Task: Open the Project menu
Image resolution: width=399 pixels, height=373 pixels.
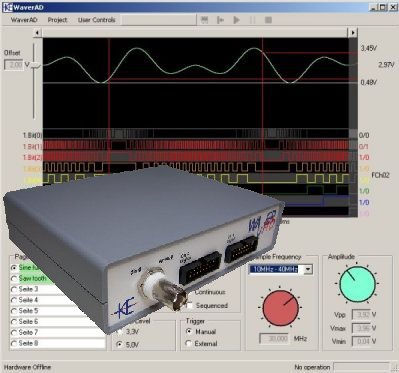Action: tap(57, 20)
